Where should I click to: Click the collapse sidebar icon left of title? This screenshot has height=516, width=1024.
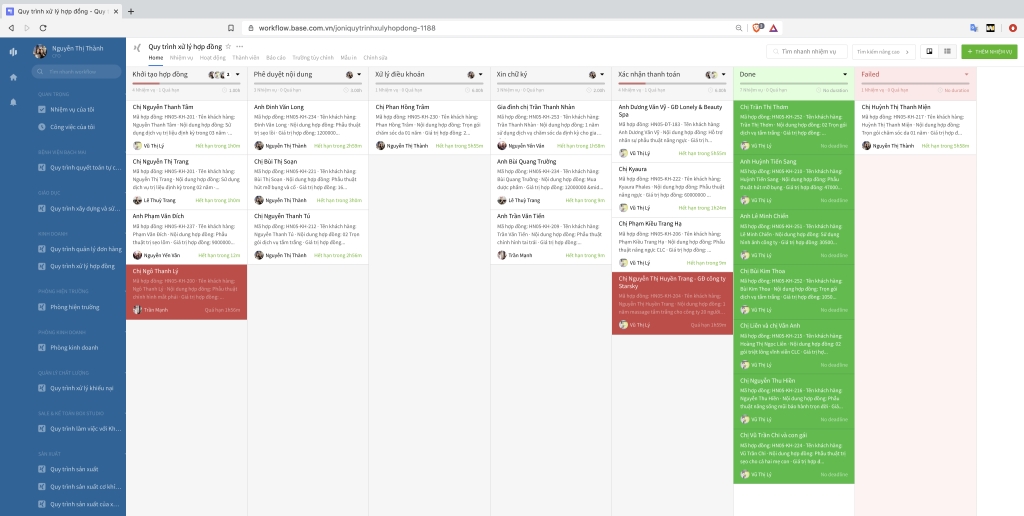pyautogui.click(x=137, y=46)
